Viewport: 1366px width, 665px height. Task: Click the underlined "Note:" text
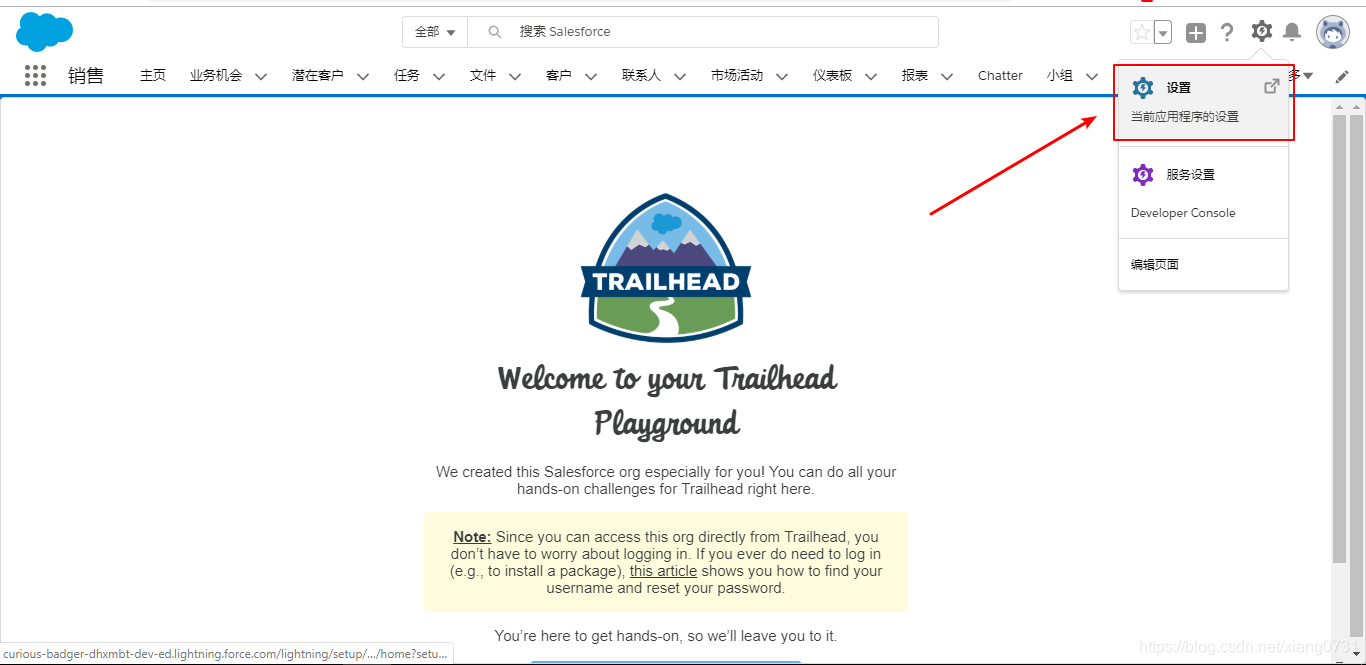click(x=472, y=537)
